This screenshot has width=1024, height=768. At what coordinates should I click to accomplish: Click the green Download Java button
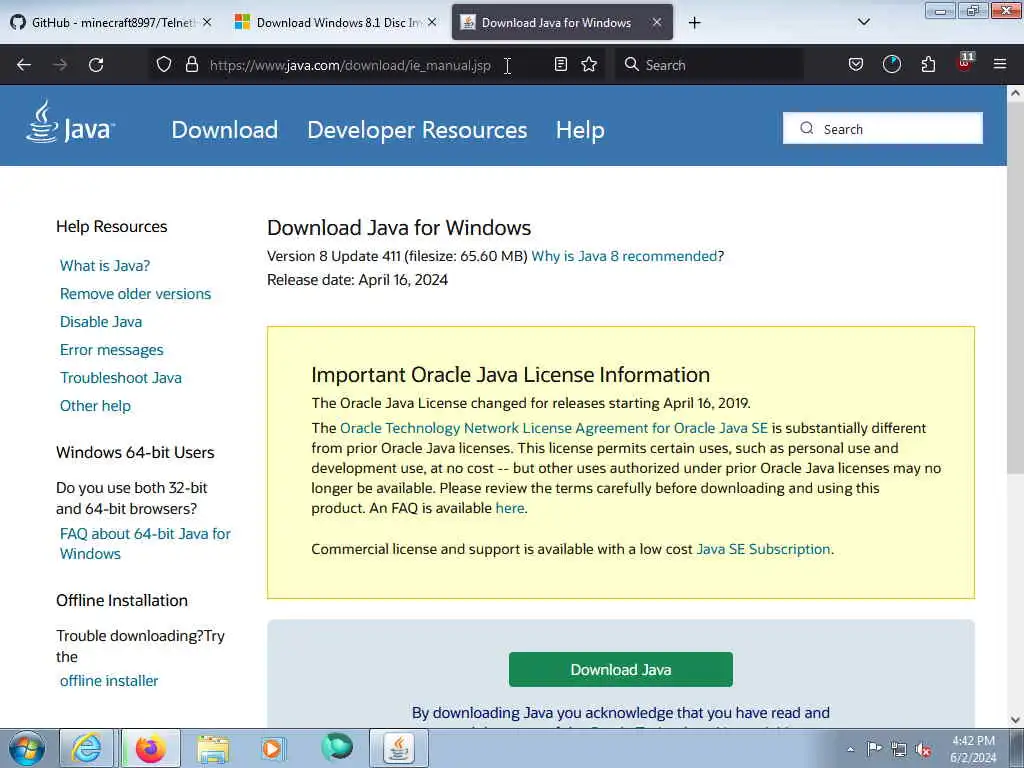coord(620,669)
